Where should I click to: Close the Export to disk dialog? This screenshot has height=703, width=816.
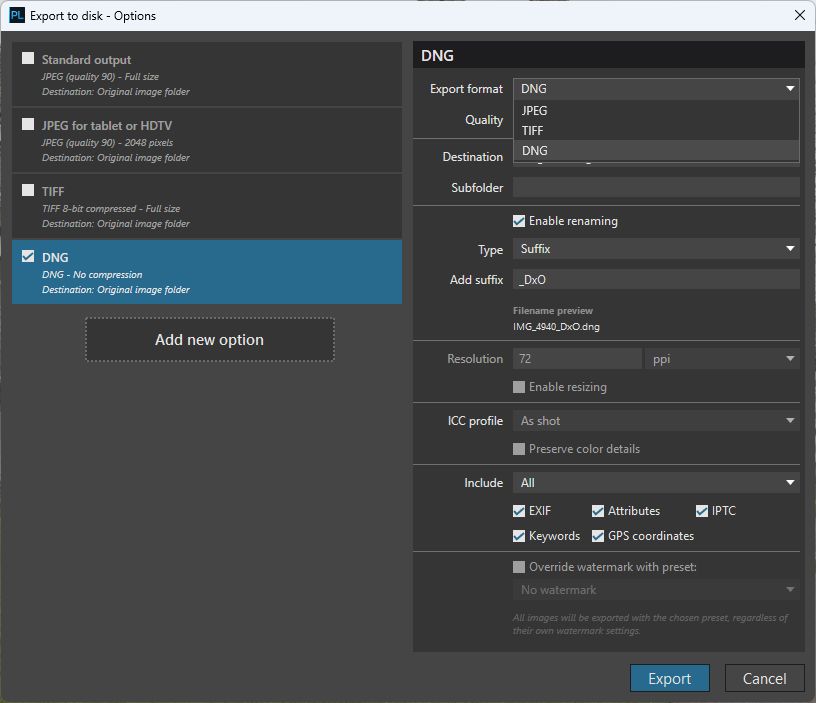799,16
